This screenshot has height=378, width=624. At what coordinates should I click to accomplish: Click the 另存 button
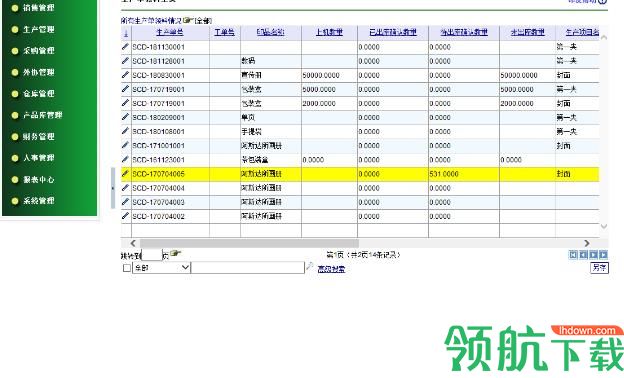click(x=599, y=268)
